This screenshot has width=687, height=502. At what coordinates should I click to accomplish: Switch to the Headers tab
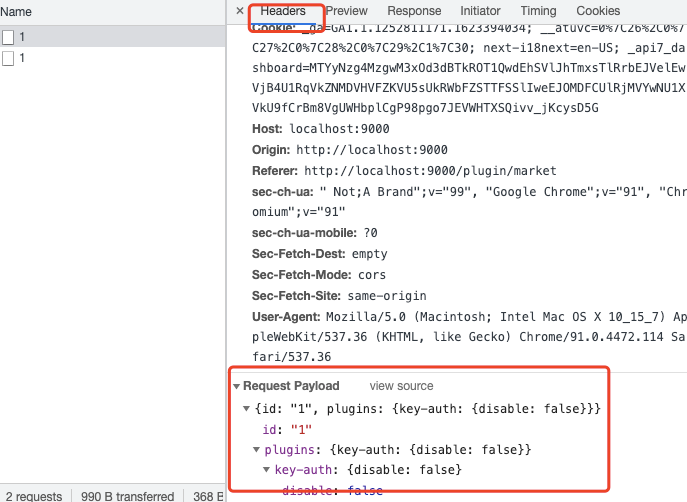[283, 11]
